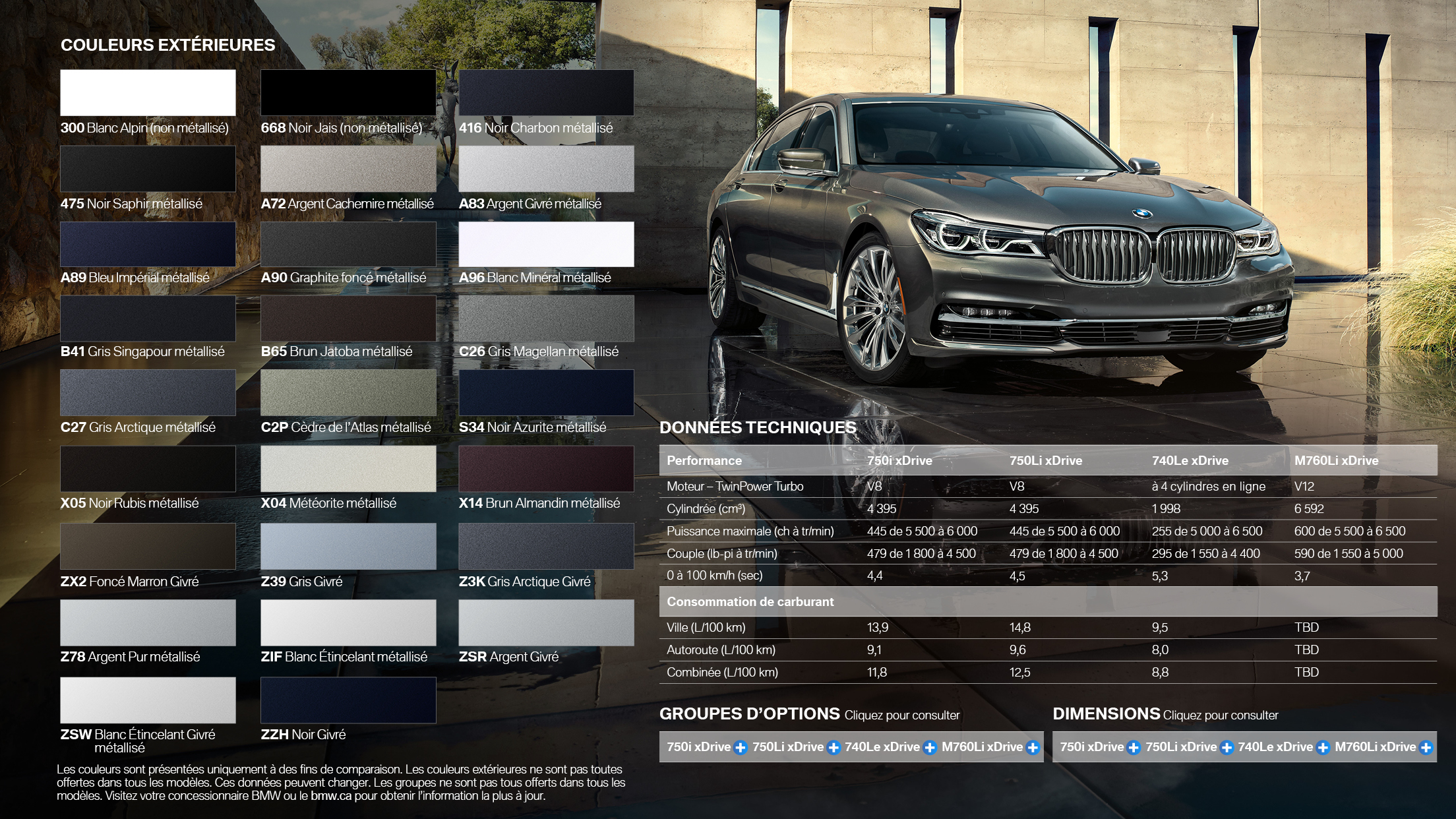1456x819 pixels.
Task: Choose the Z3K Gris Arctique Givré swatch
Action: [546, 546]
